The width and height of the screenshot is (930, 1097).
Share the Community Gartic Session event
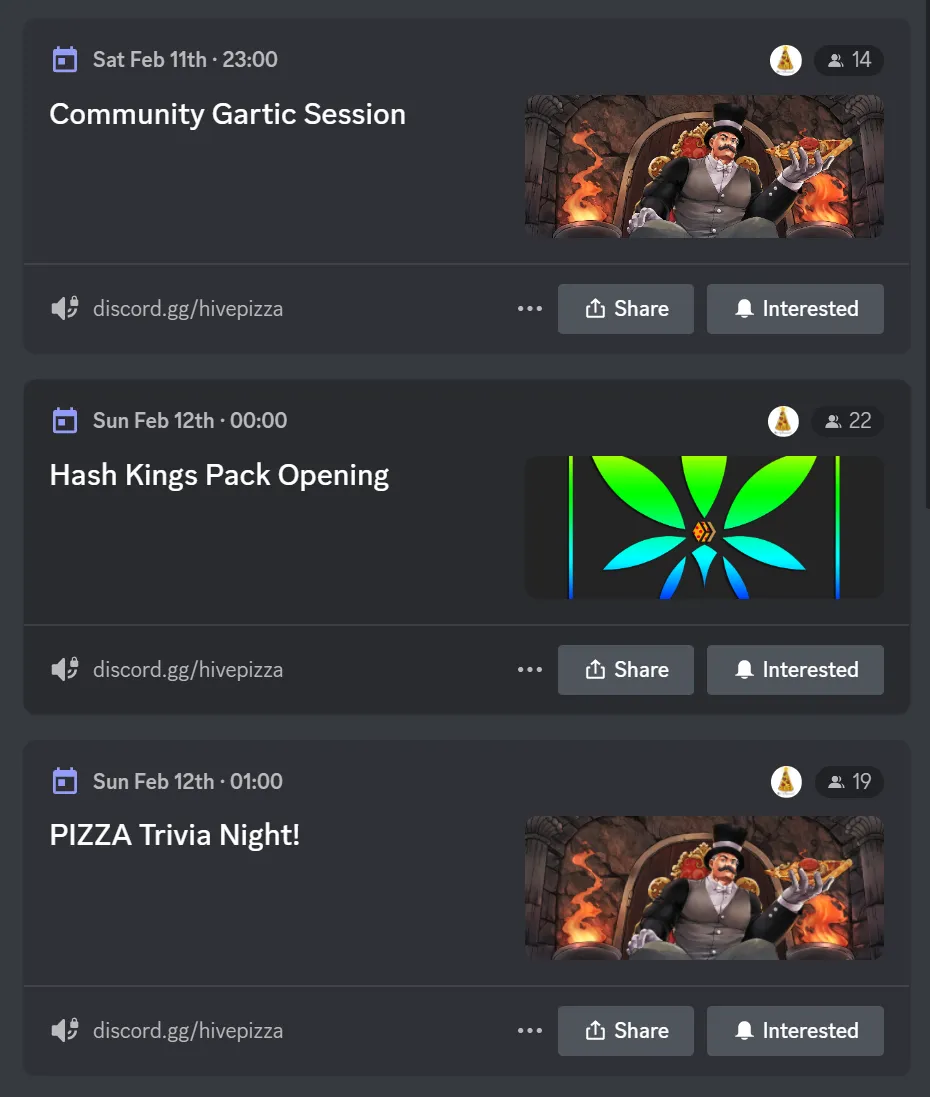626,309
